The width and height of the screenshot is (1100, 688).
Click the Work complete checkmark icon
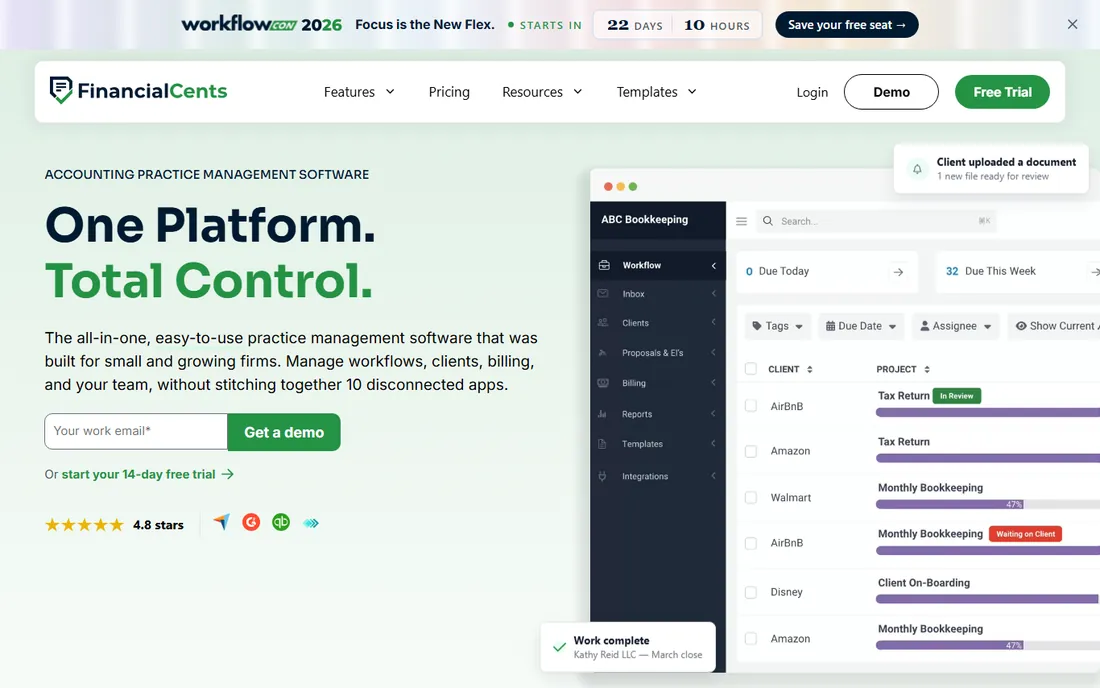coord(559,647)
